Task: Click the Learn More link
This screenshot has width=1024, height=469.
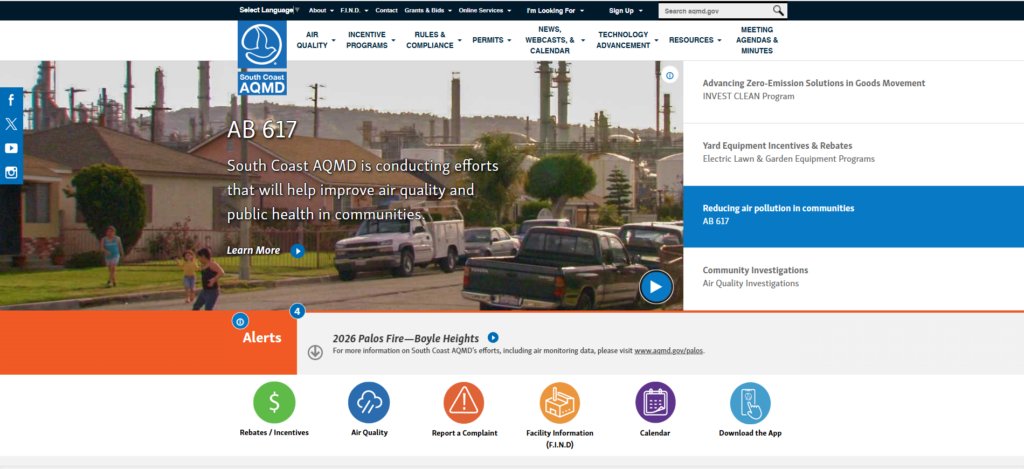Action: click(253, 251)
